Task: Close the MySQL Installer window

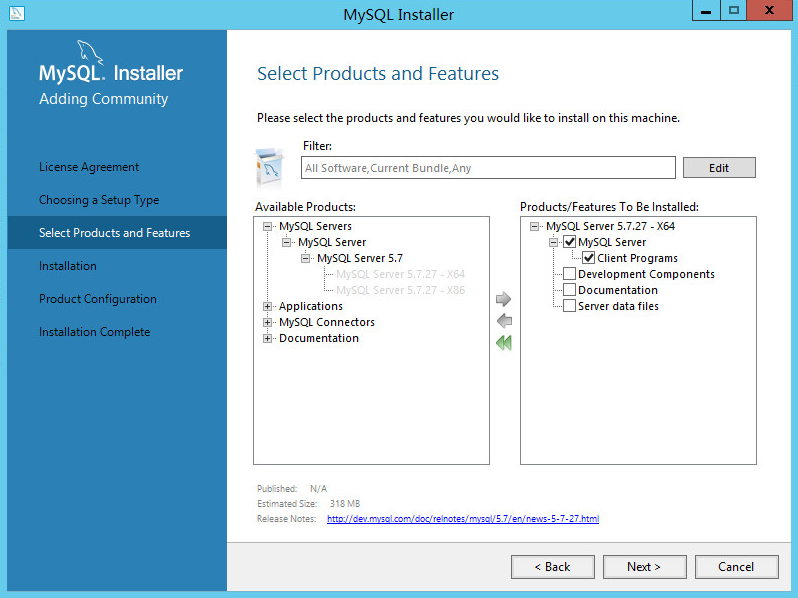Action: click(x=769, y=11)
